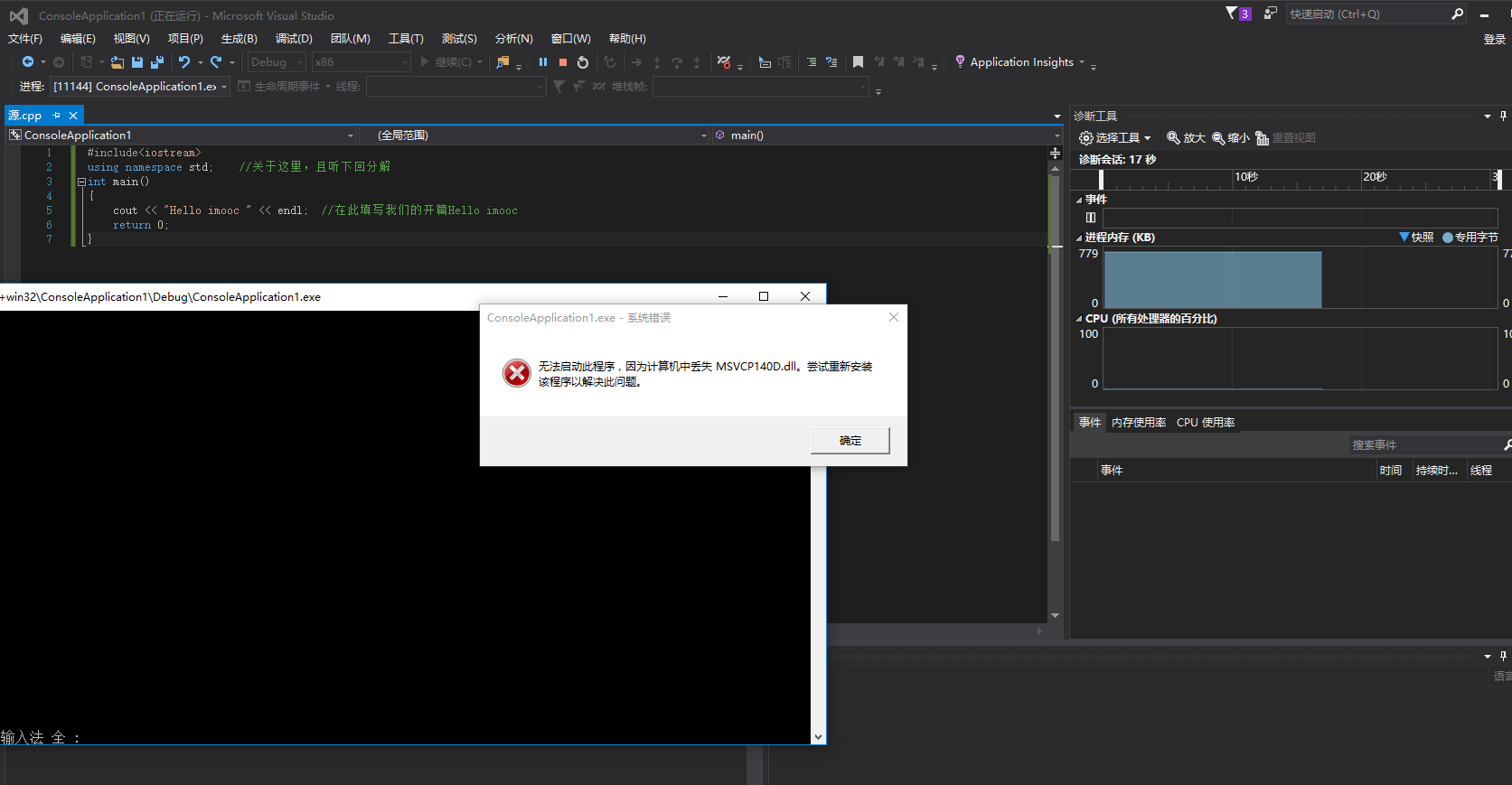Screen dimensions: 1512x785
Task: Click the error dialog's red X icon
Action: (517, 372)
